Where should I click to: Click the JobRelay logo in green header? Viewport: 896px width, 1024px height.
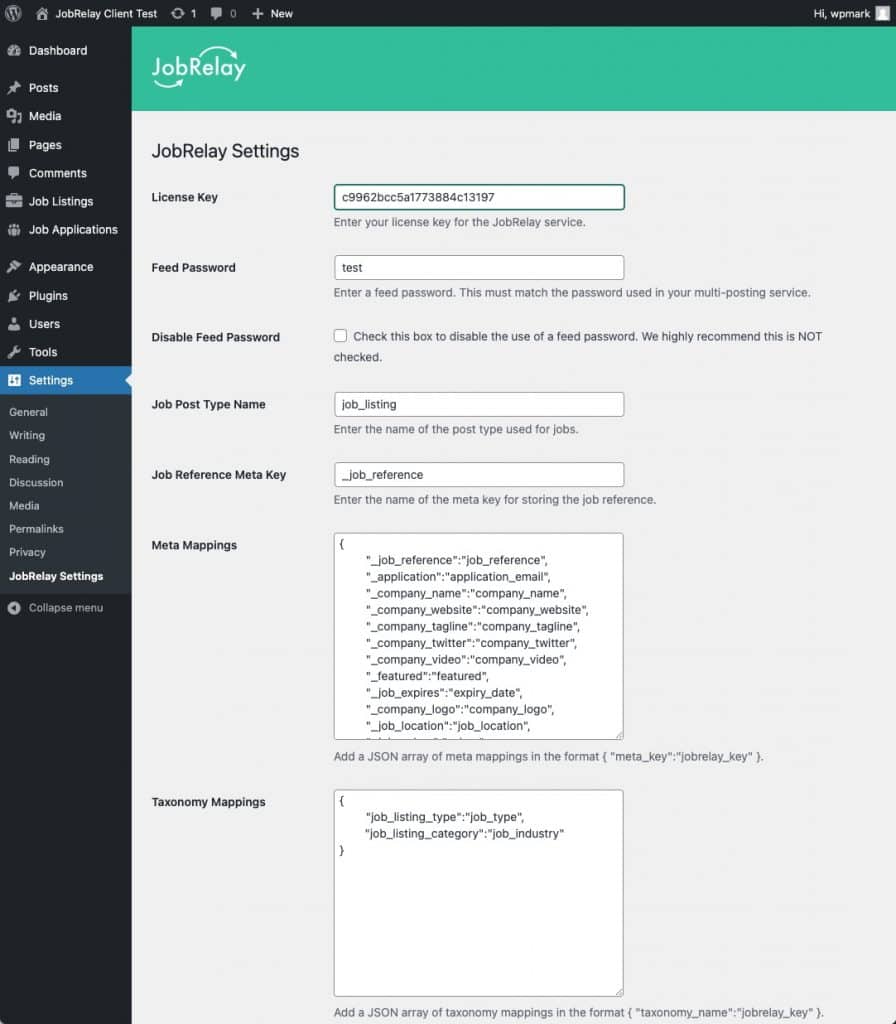pyautogui.click(x=199, y=67)
